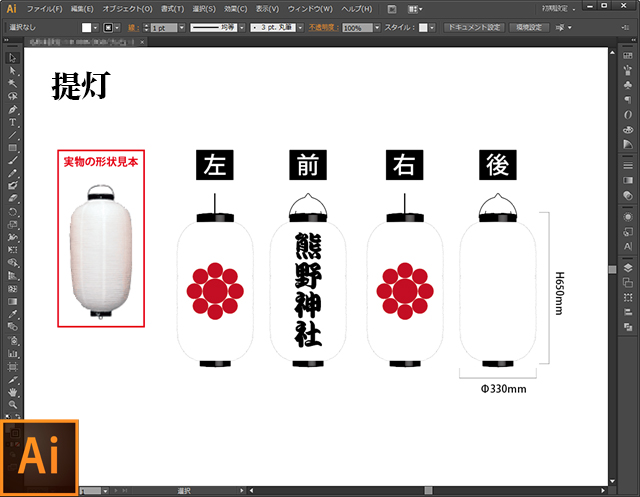Click the 環境設定 button
The image size is (640, 497).
point(529,27)
